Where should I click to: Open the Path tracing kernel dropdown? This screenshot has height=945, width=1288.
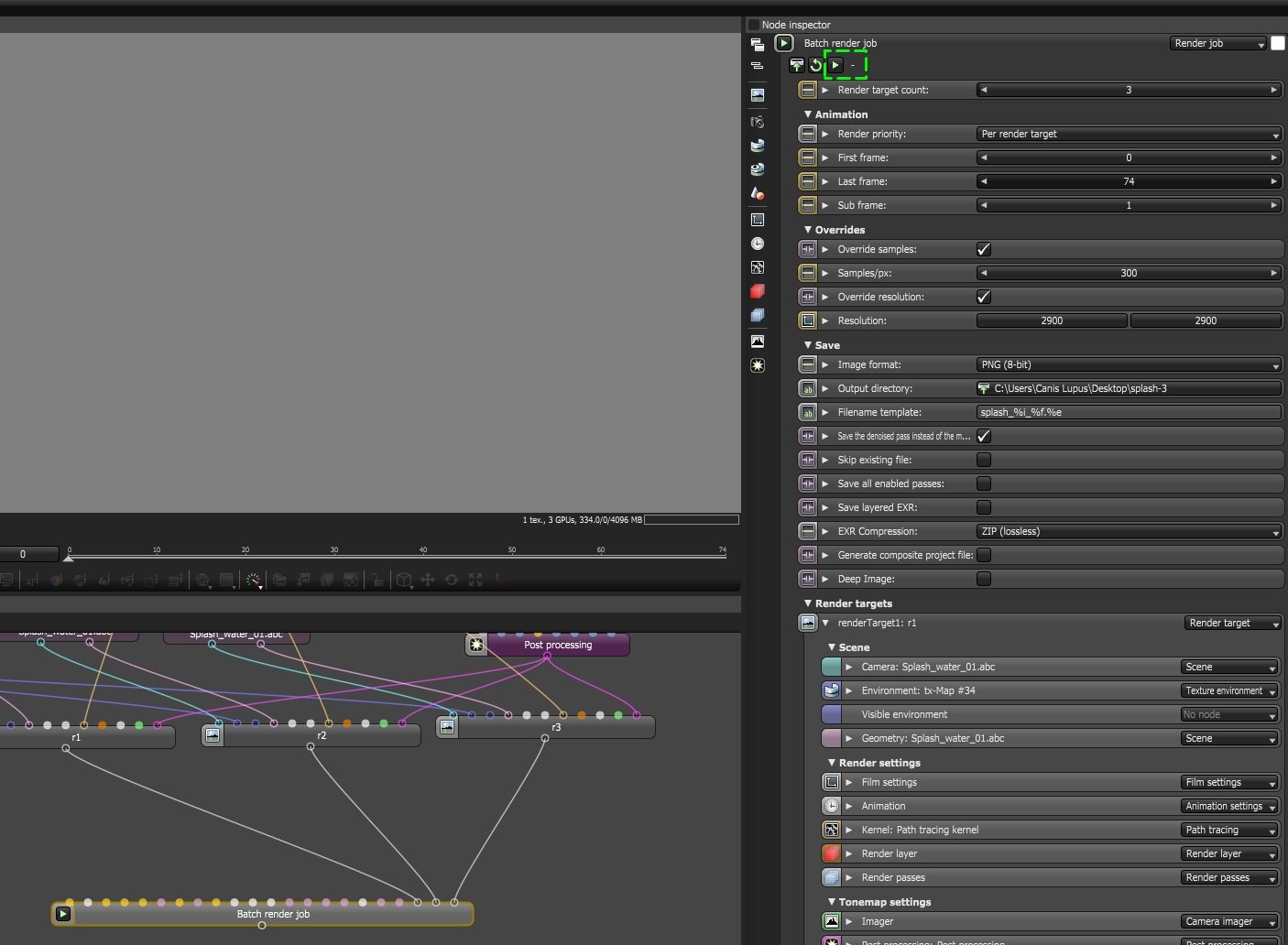click(x=1229, y=830)
